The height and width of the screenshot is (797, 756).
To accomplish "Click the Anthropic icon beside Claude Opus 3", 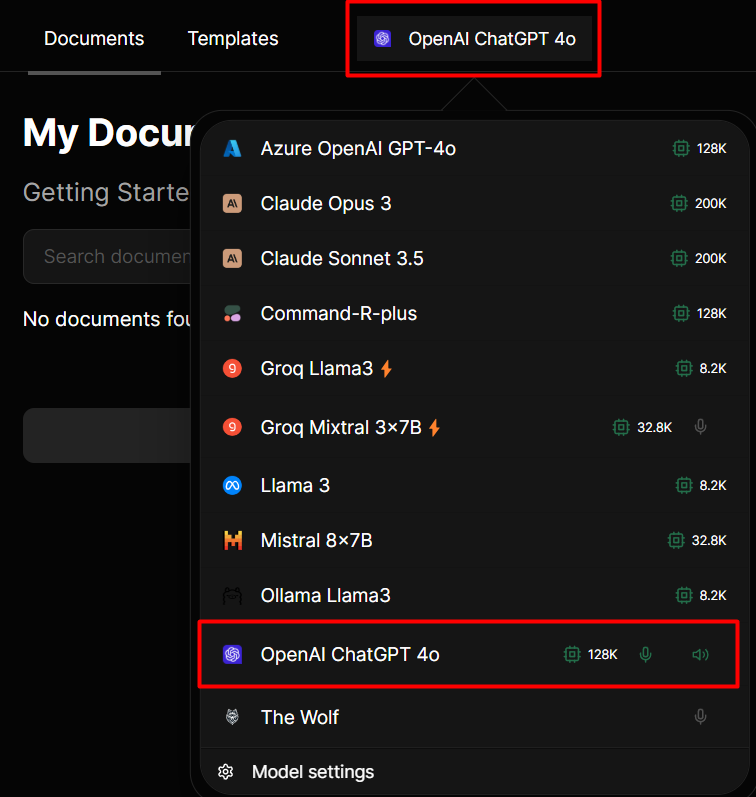I will click(x=232, y=204).
